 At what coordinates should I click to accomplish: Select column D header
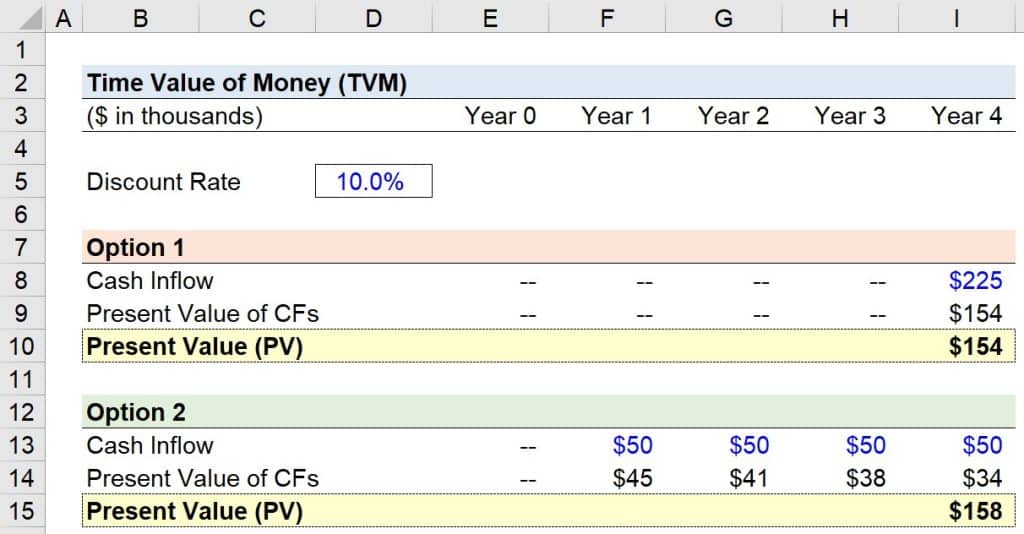tap(374, 16)
